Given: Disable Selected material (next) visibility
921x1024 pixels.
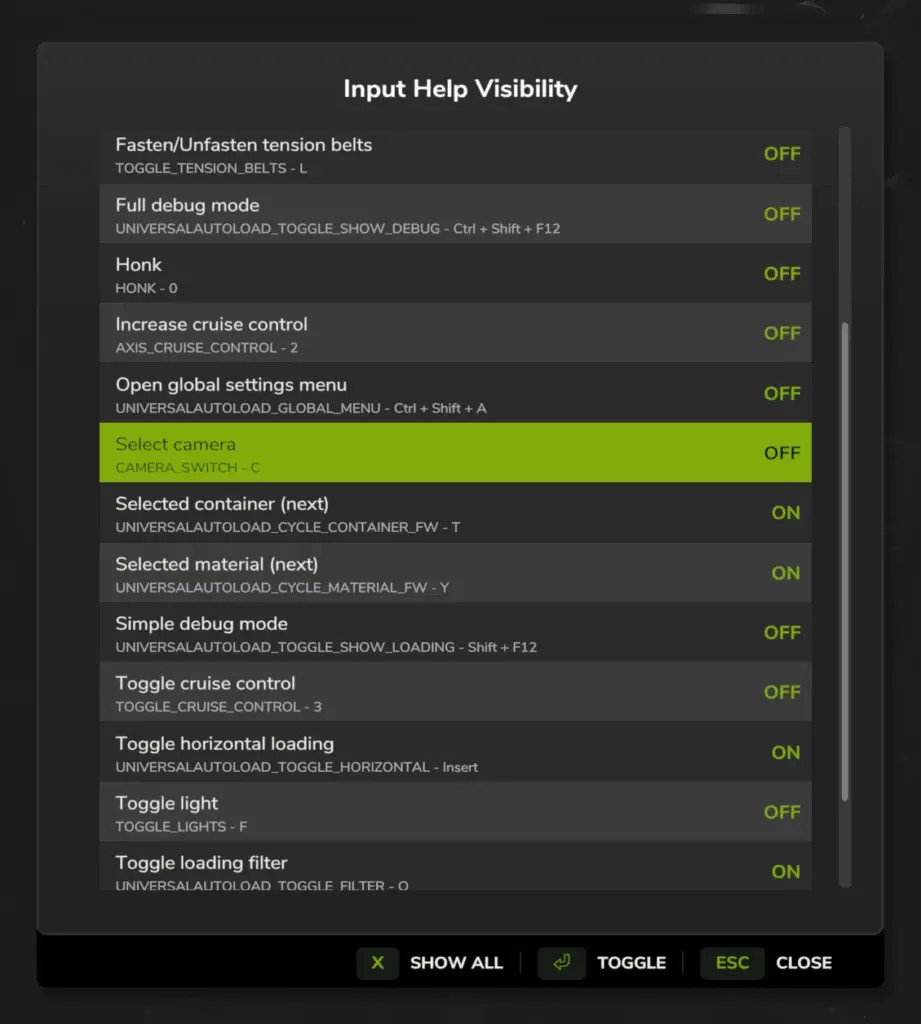Looking at the screenshot, I should (455, 572).
